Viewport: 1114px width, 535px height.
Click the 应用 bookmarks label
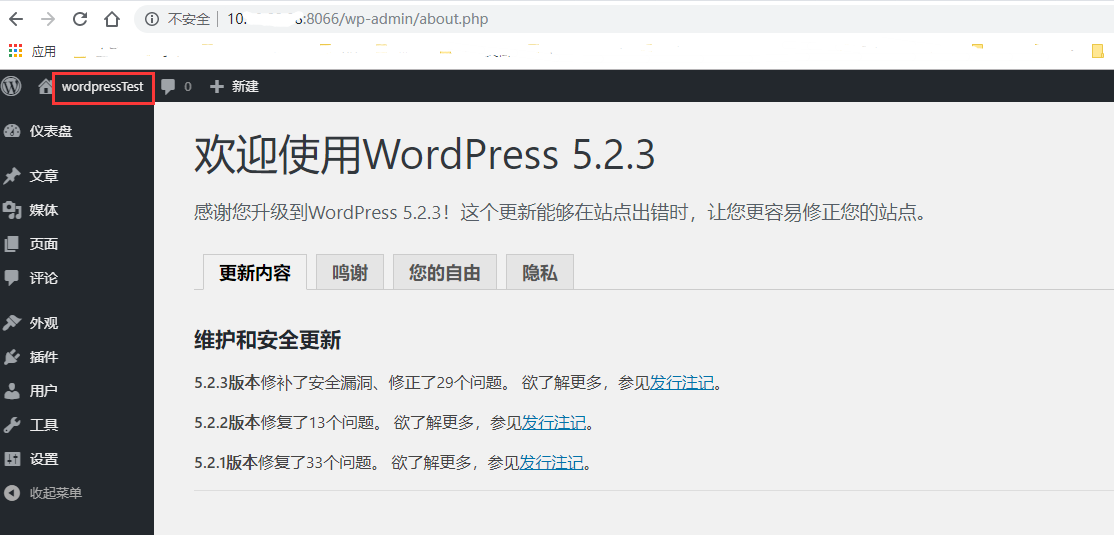[x=43, y=51]
